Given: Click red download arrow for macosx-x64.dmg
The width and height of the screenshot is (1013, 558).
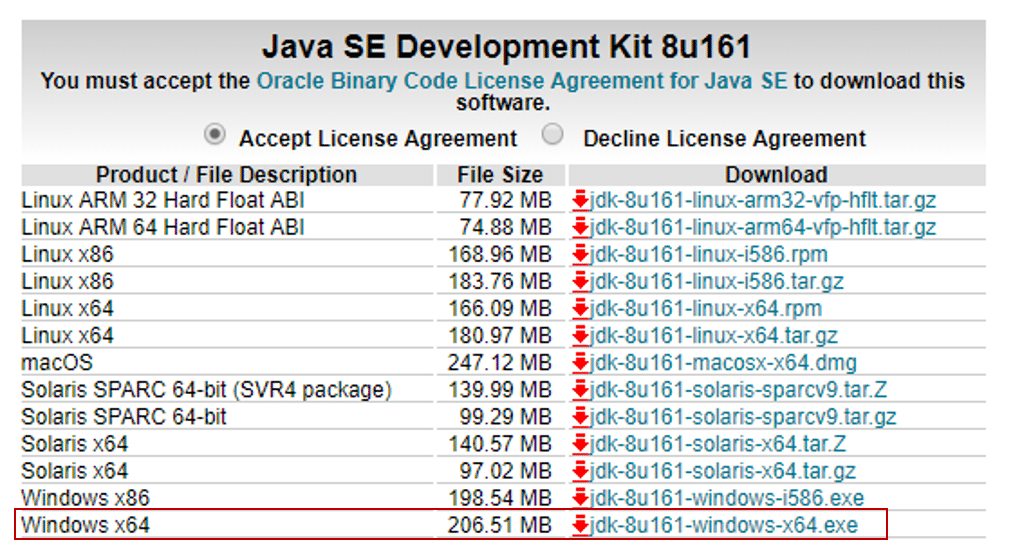Looking at the screenshot, I should pyautogui.click(x=580, y=363).
